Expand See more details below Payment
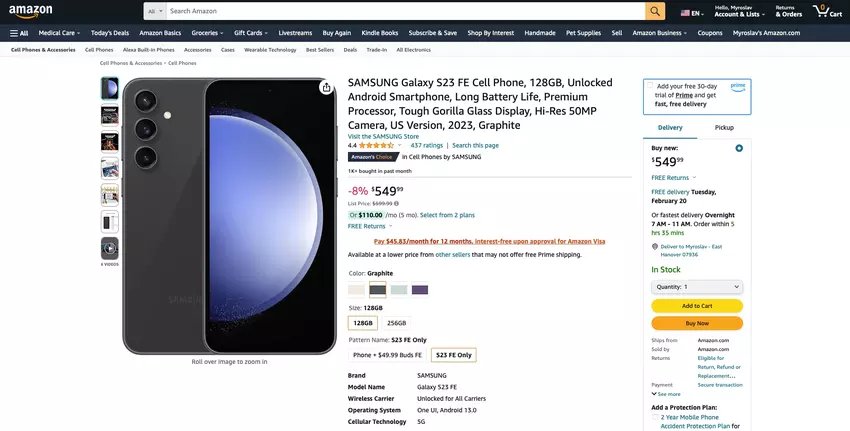The height and width of the screenshot is (431, 850). (x=667, y=394)
